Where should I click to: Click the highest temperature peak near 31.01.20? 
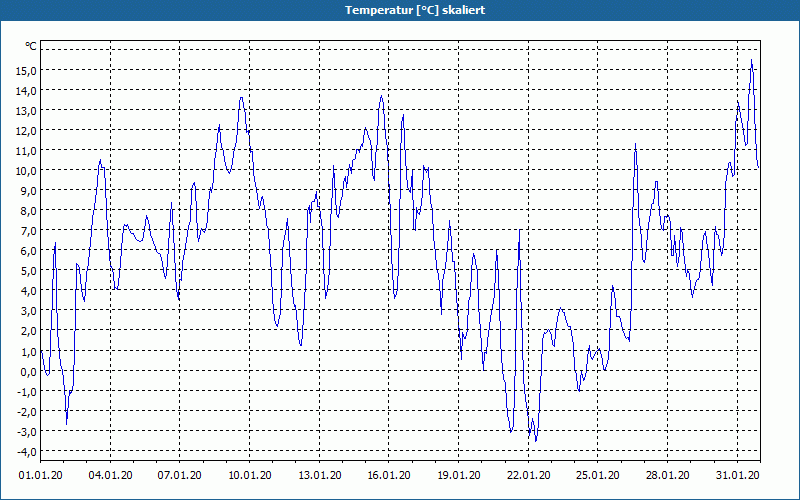(751, 60)
